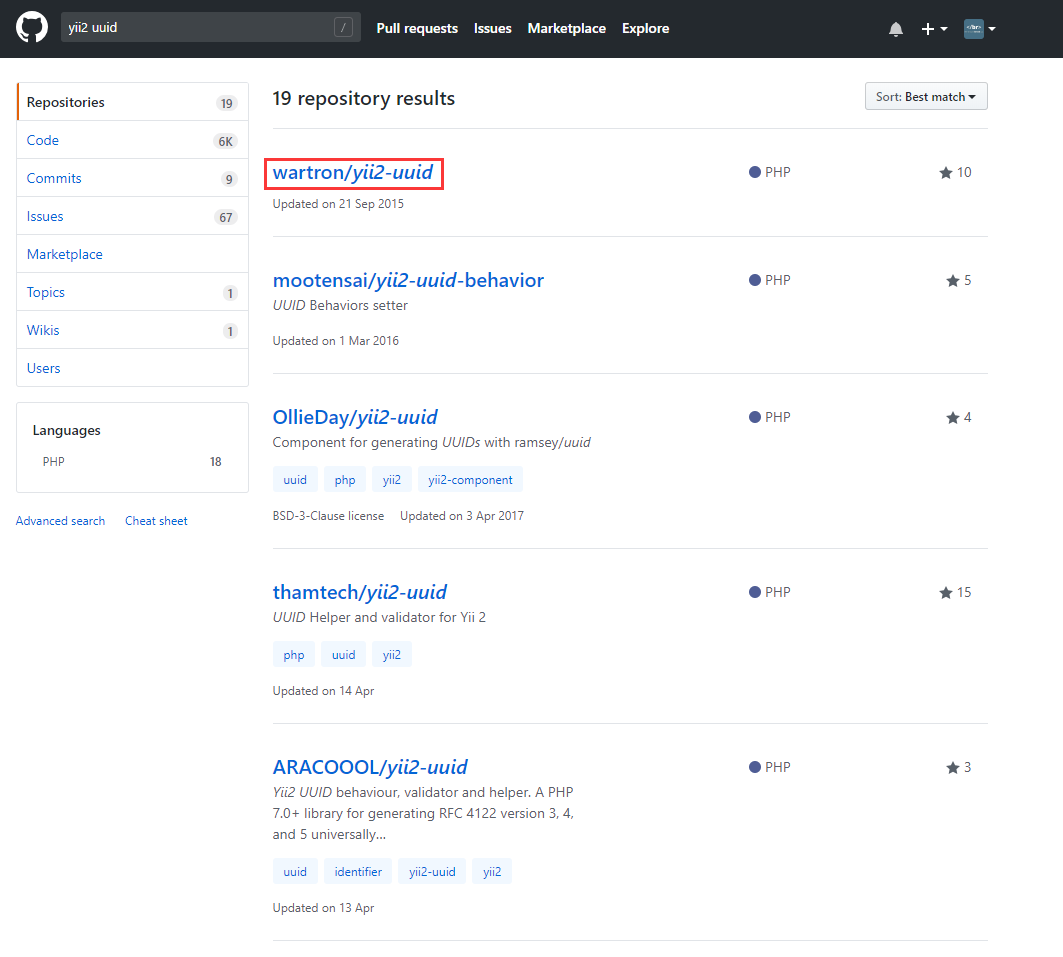Open the notifications bell
This screenshot has height=957, width=1063.
[895, 29]
